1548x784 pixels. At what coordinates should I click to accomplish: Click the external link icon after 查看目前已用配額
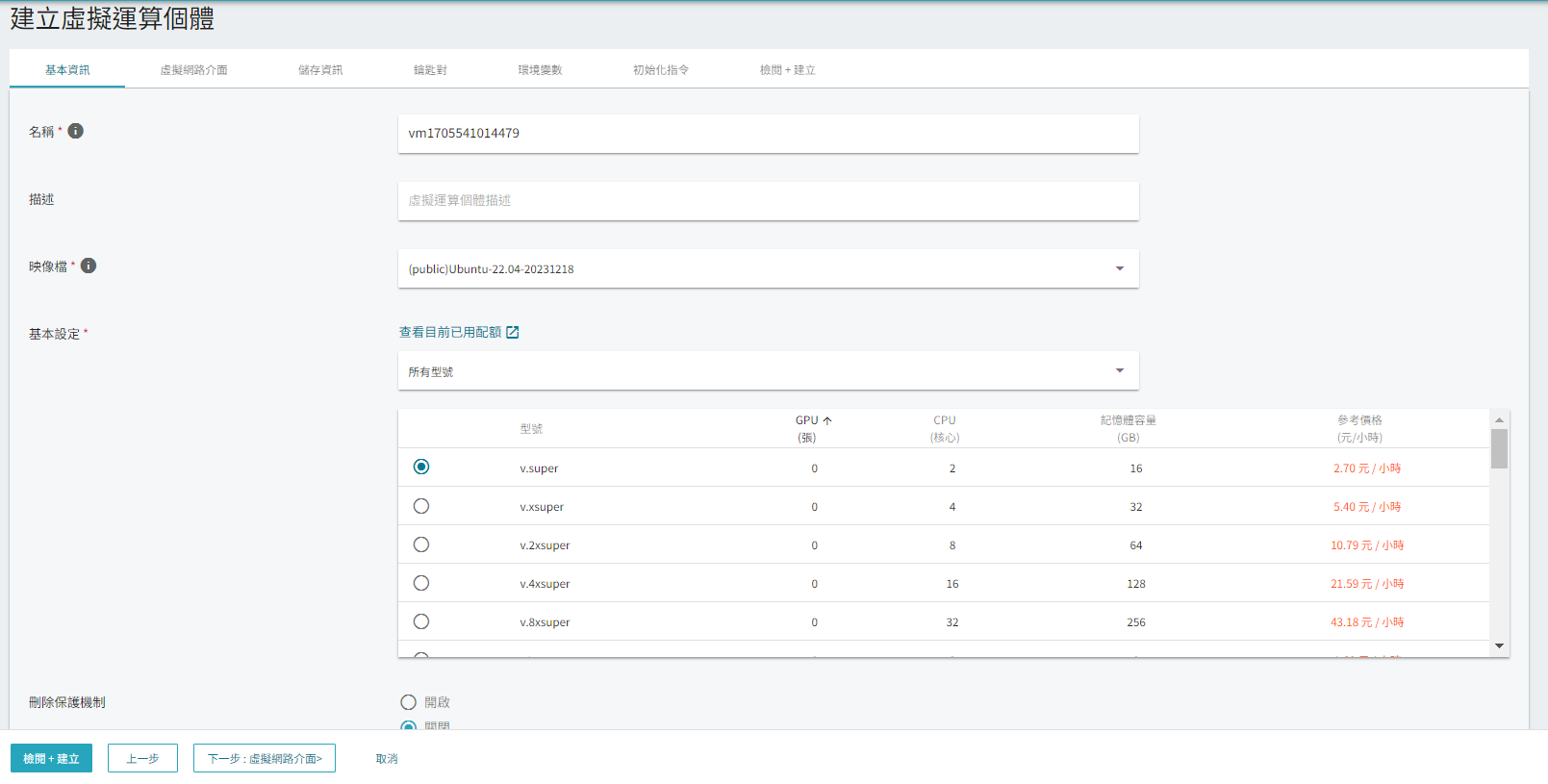tap(513, 332)
